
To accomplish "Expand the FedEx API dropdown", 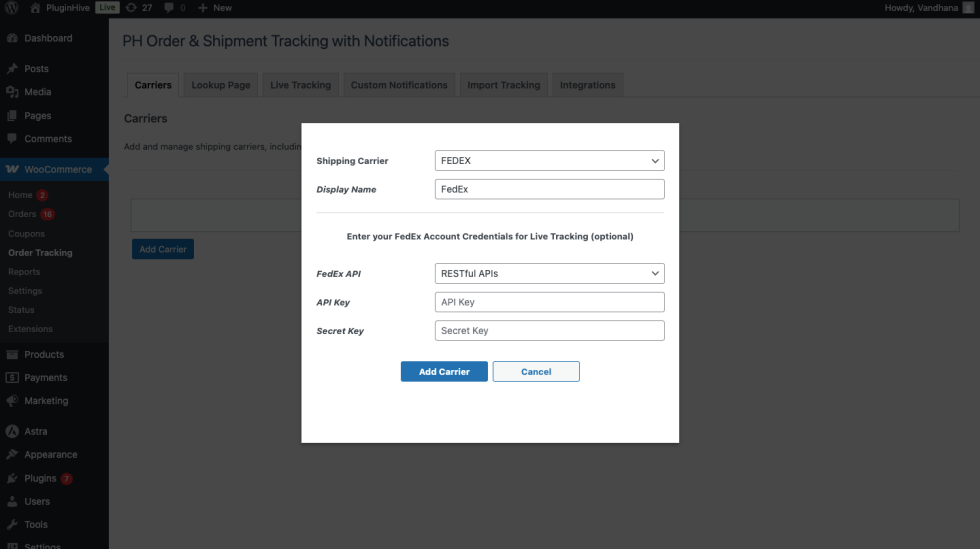I will (x=550, y=273).
